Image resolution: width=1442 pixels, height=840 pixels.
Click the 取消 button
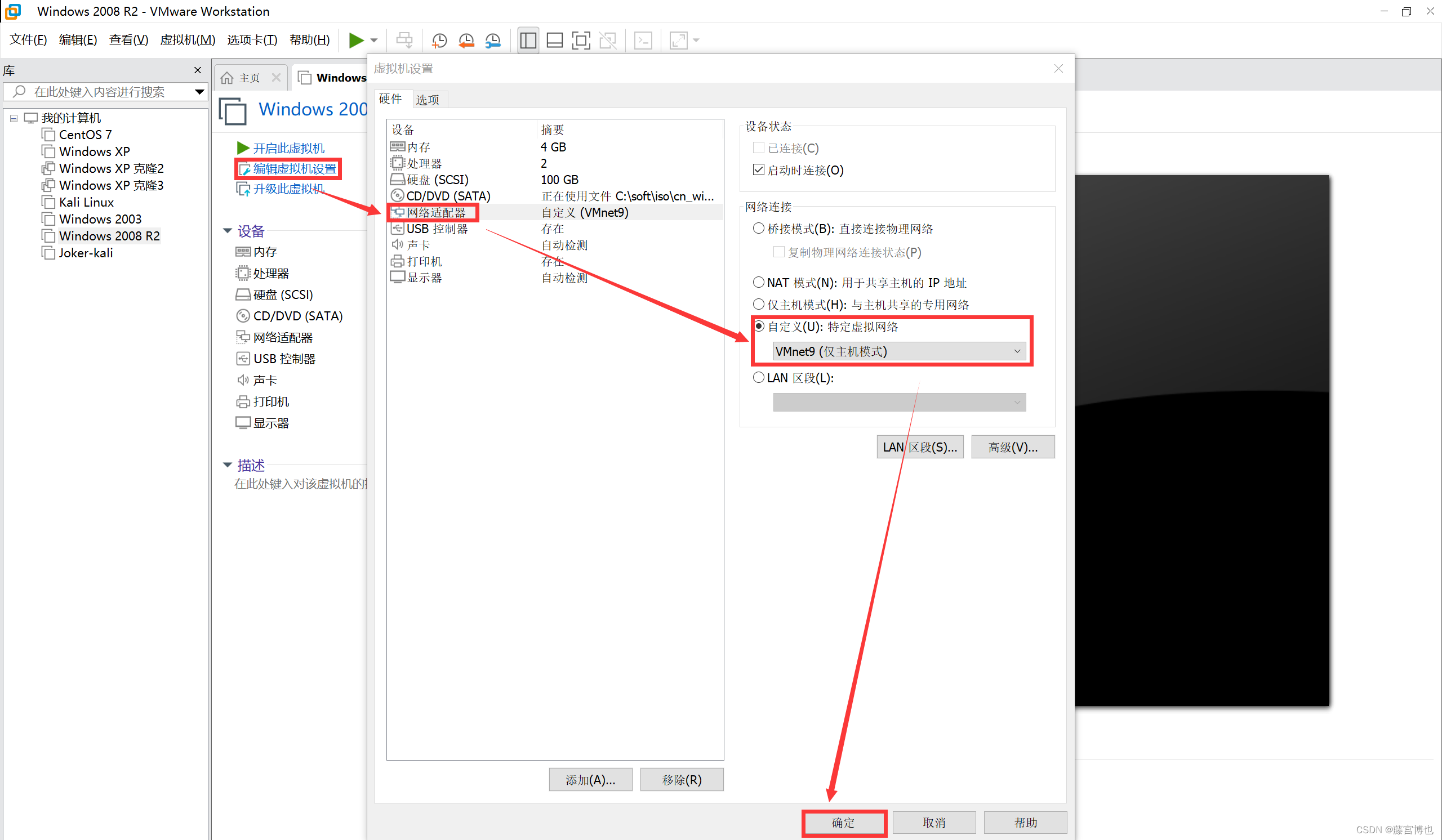coord(934,823)
